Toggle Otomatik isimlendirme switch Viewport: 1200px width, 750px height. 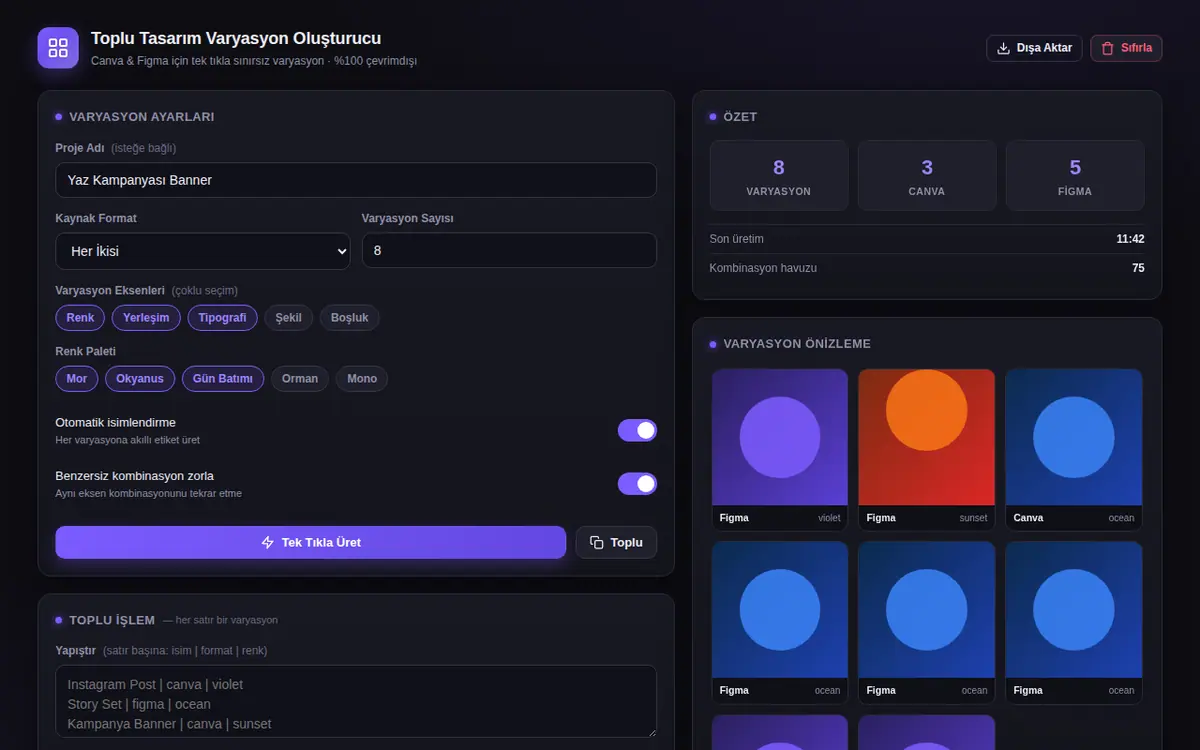(x=637, y=430)
